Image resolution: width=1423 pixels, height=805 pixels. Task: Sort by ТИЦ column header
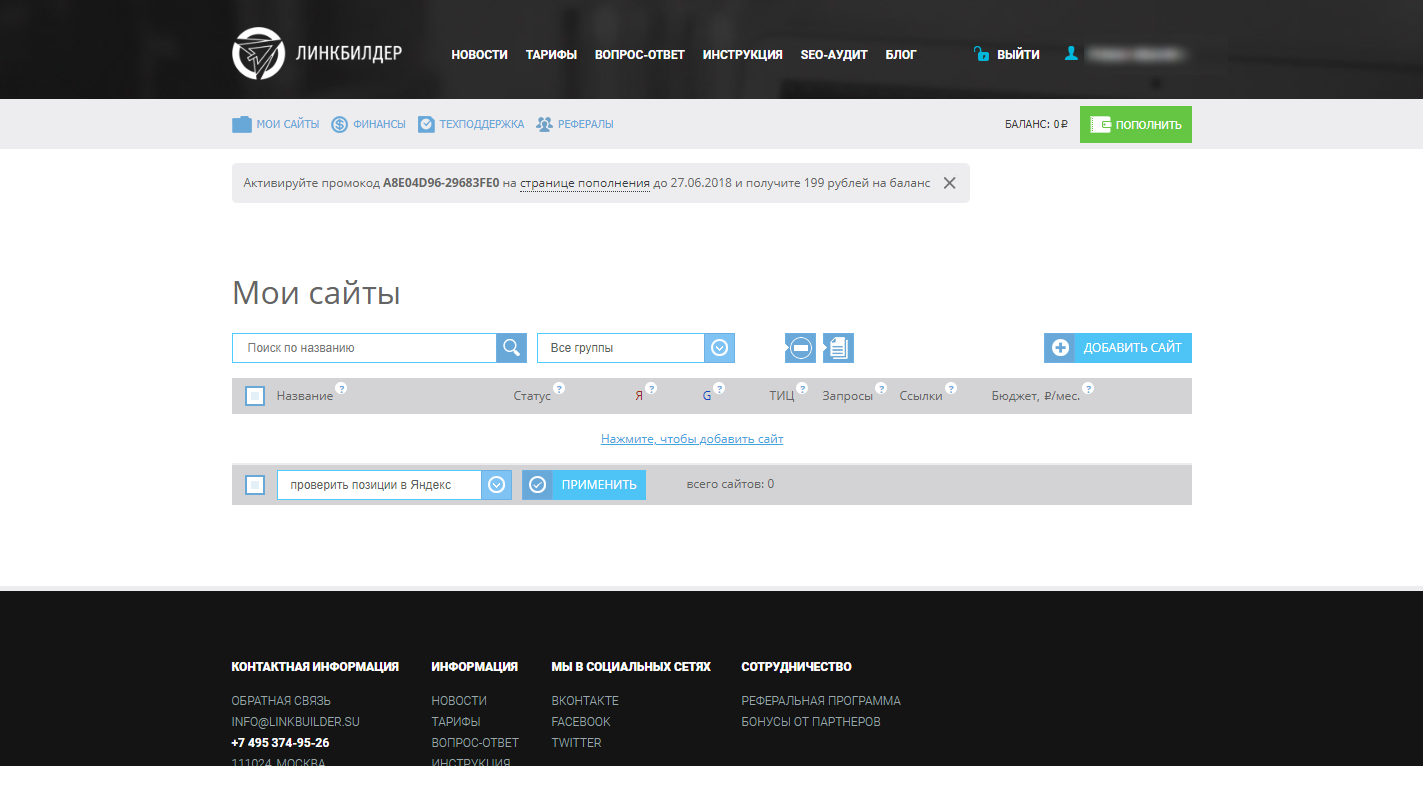click(x=782, y=396)
